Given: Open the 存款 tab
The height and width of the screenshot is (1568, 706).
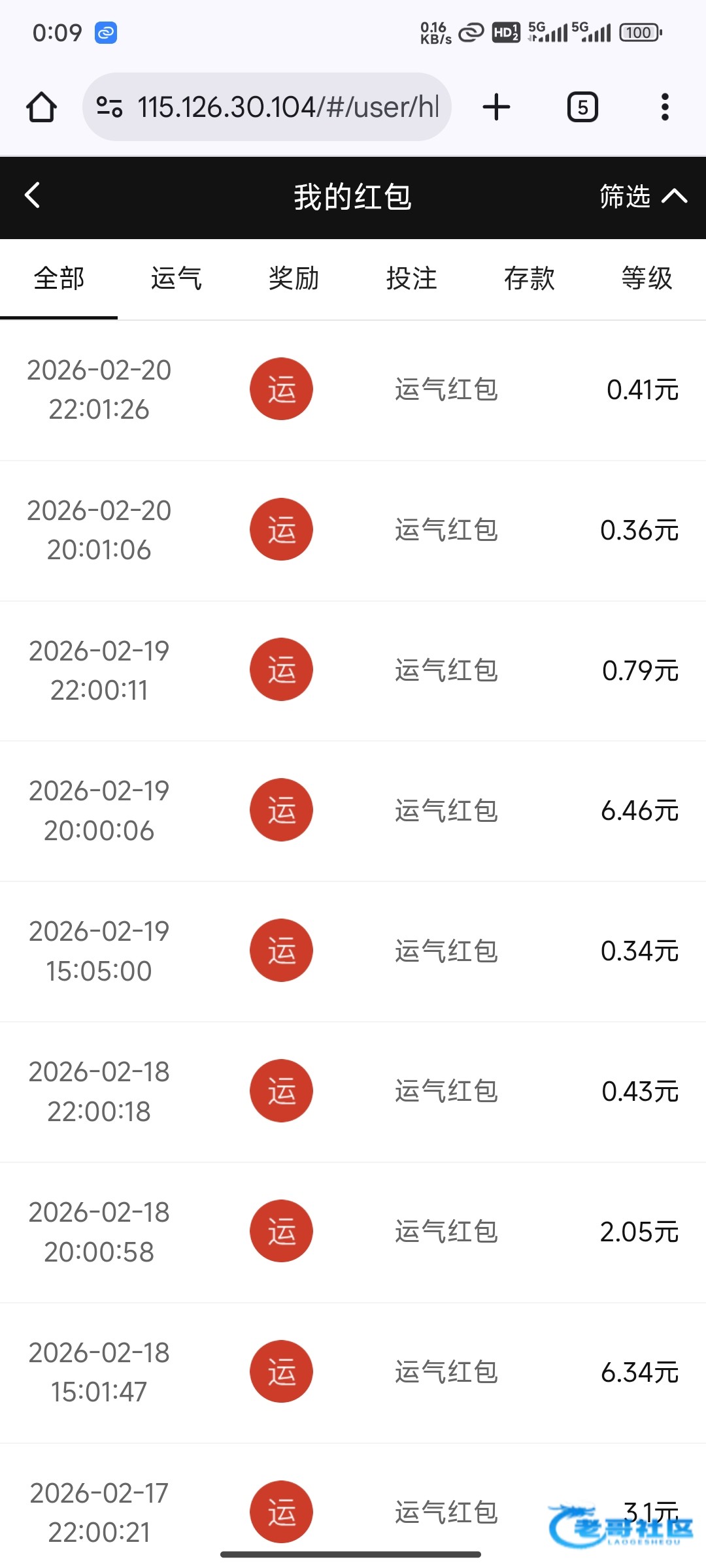Looking at the screenshot, I should [x=529, y=279].
